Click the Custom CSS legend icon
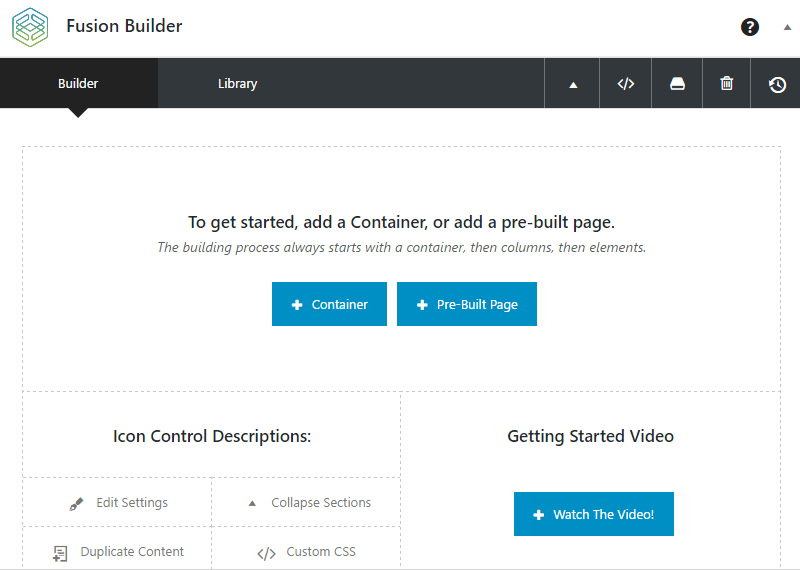The height and width of the screenshot is (570, 800). coord(266,553)
